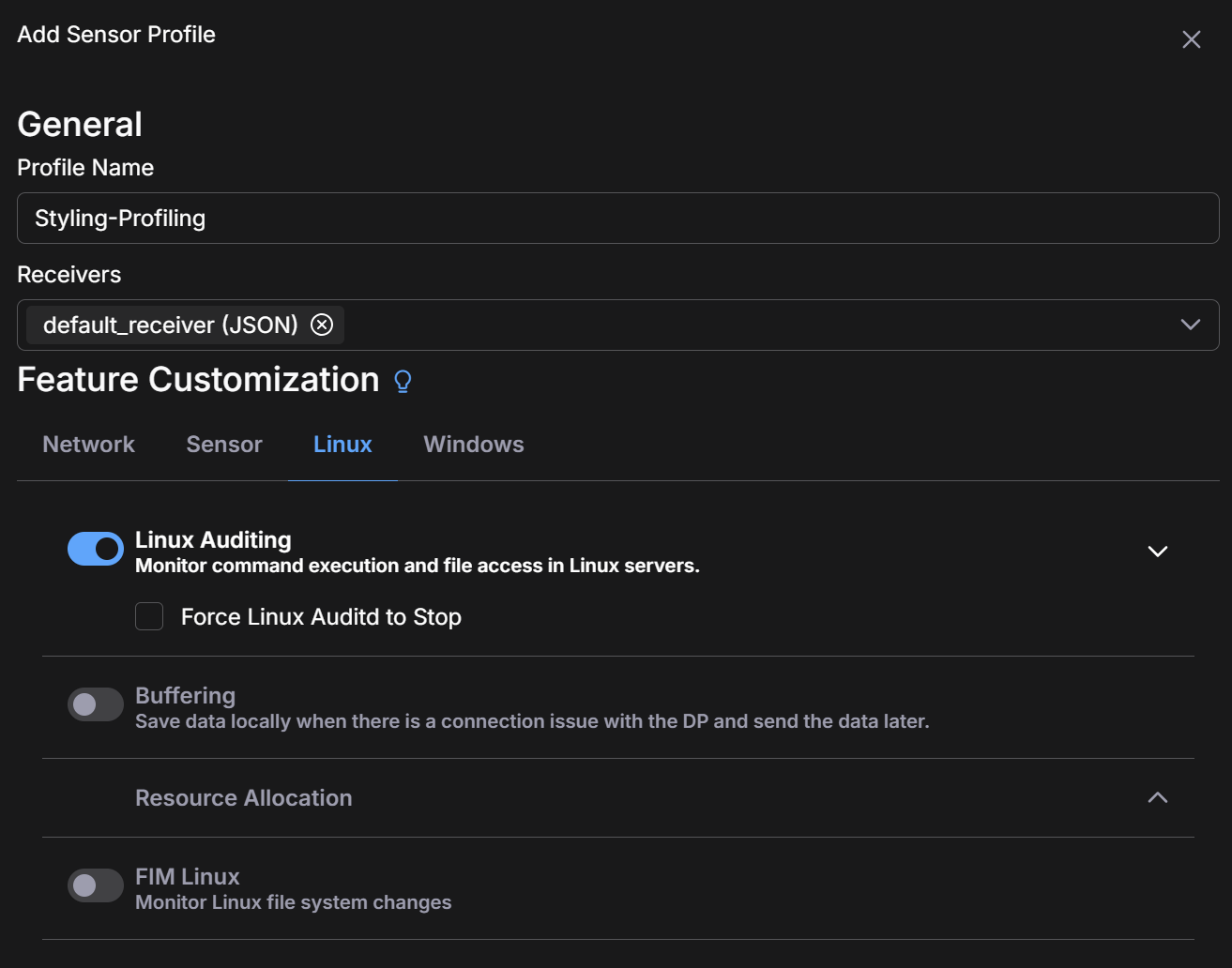Click the Linux Auditing title text
The image size is (1232, 968).
pyautogui.click(x=213, y=540)
